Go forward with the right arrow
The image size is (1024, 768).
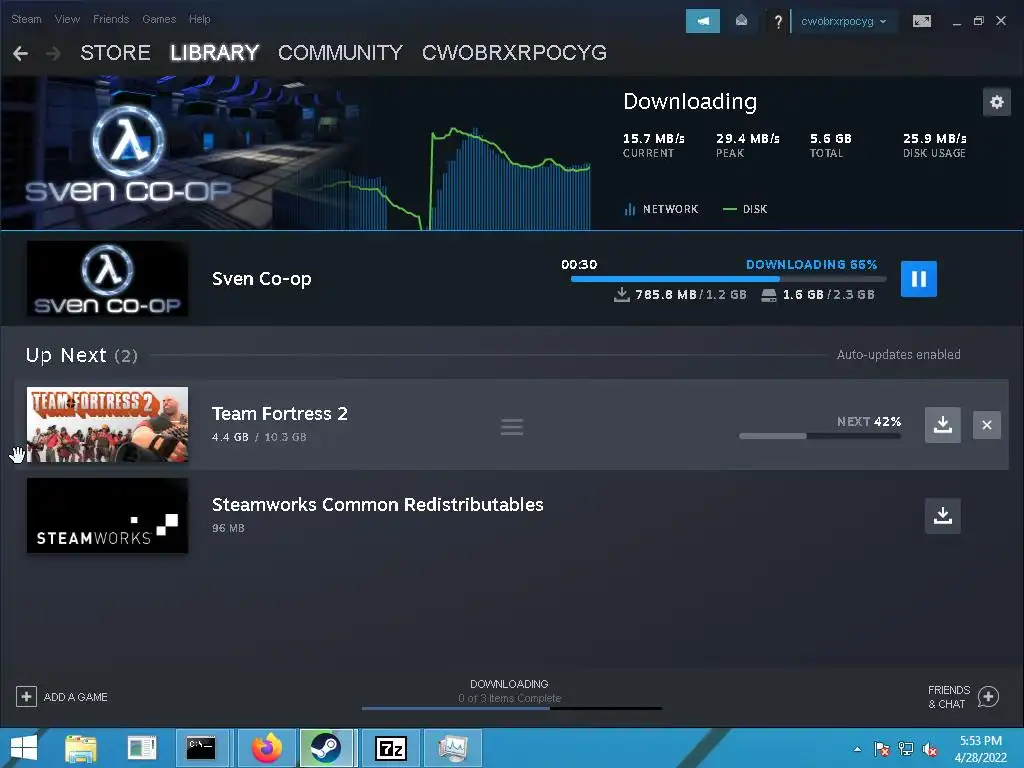pos(54,54)
